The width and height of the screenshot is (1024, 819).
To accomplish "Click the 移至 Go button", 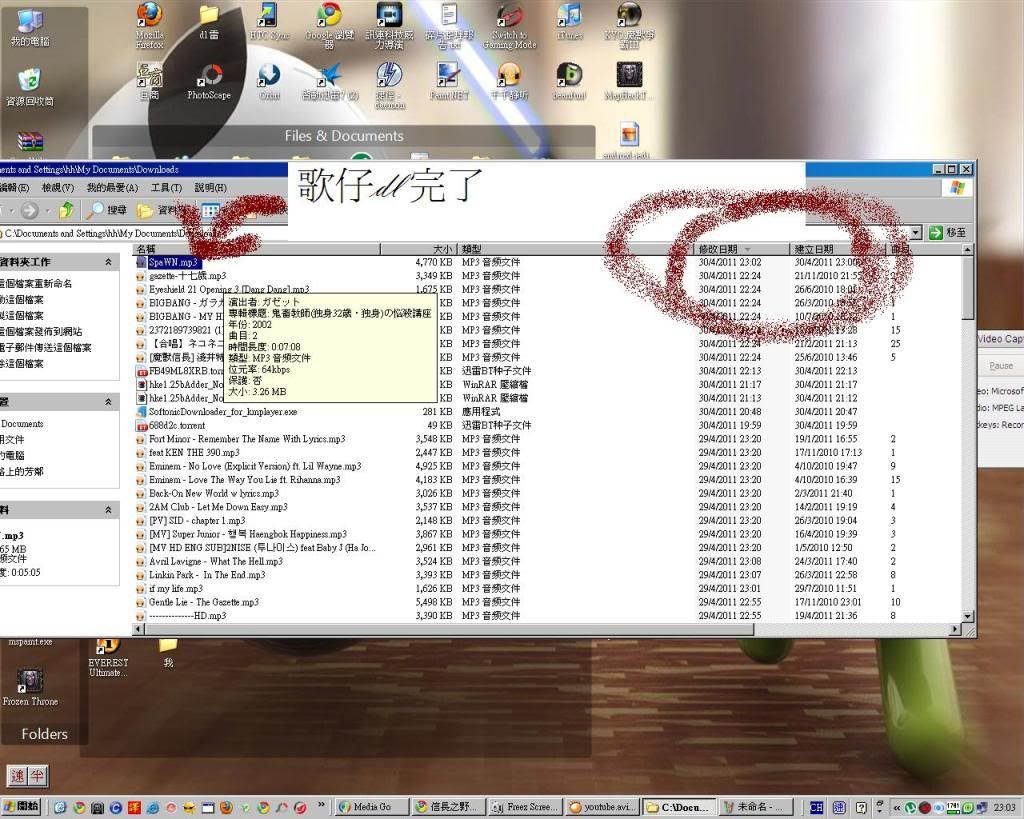I will [948, 233].
